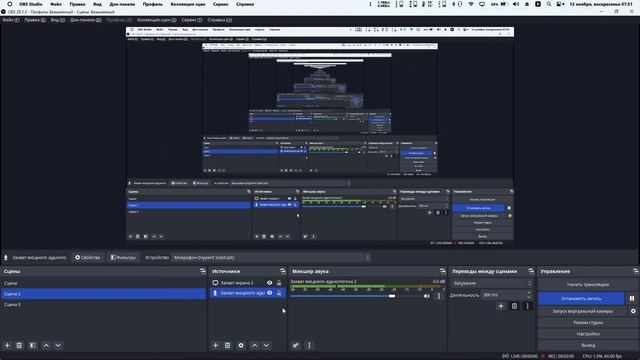640x360 pixels.
Task: Open macOS Spotlight search icon
Action: 549,4
